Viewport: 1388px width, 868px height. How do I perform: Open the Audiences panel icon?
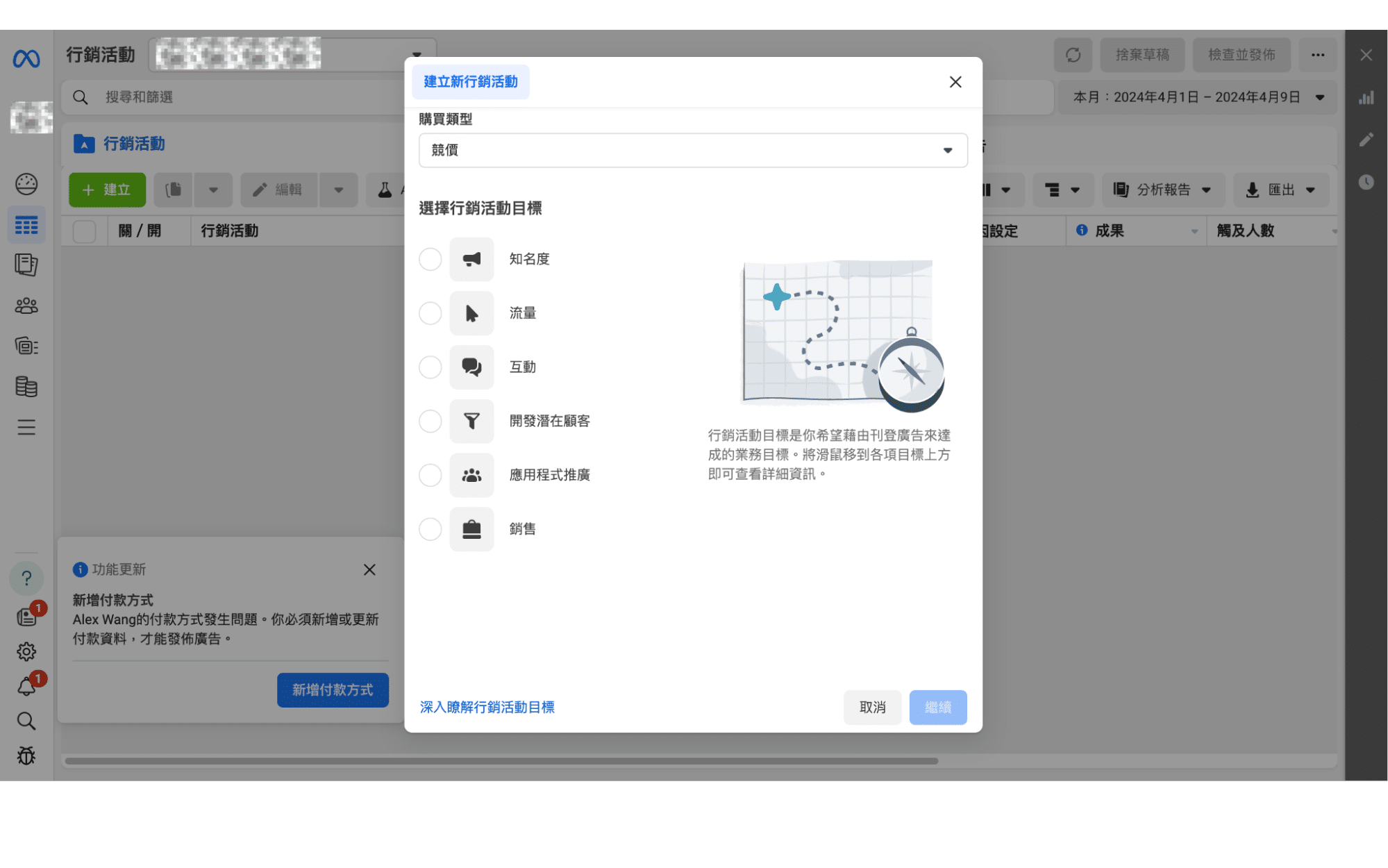point(26,306)
